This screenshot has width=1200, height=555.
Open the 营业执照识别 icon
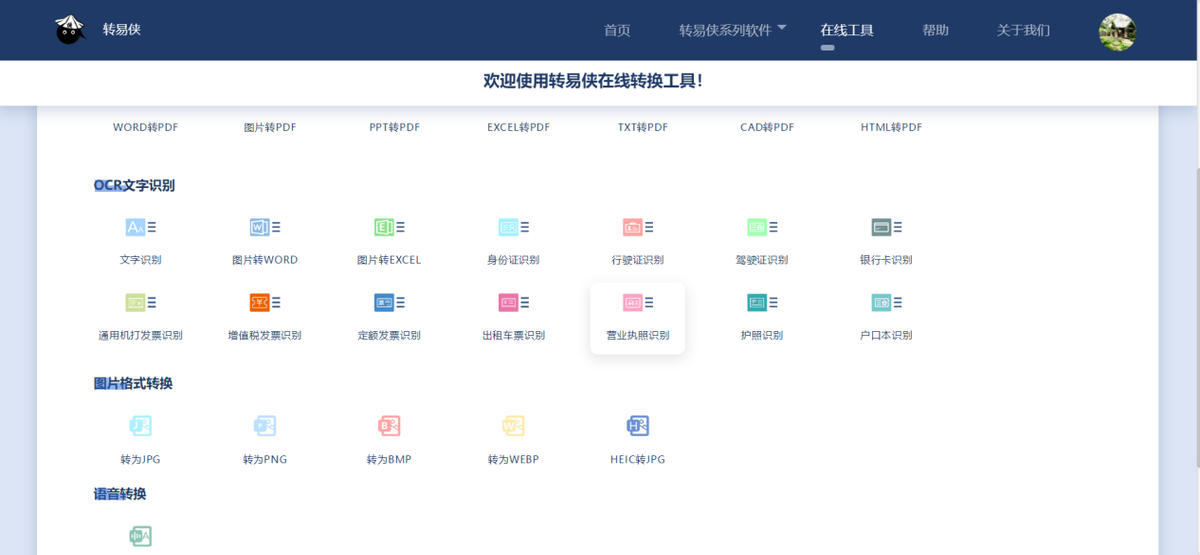pos(638,302)
